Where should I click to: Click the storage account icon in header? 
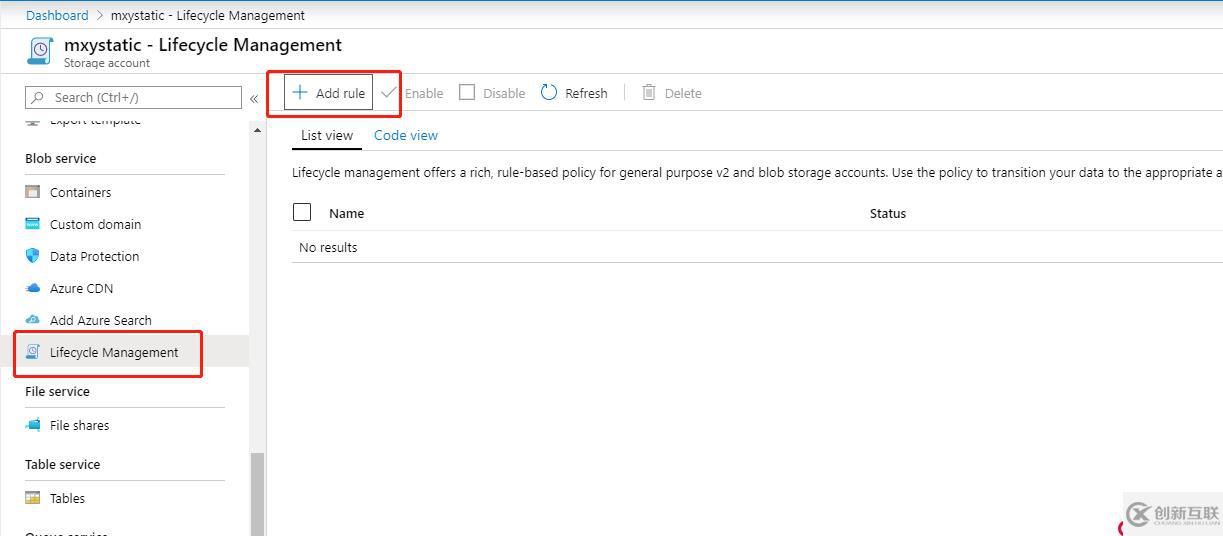40,52
